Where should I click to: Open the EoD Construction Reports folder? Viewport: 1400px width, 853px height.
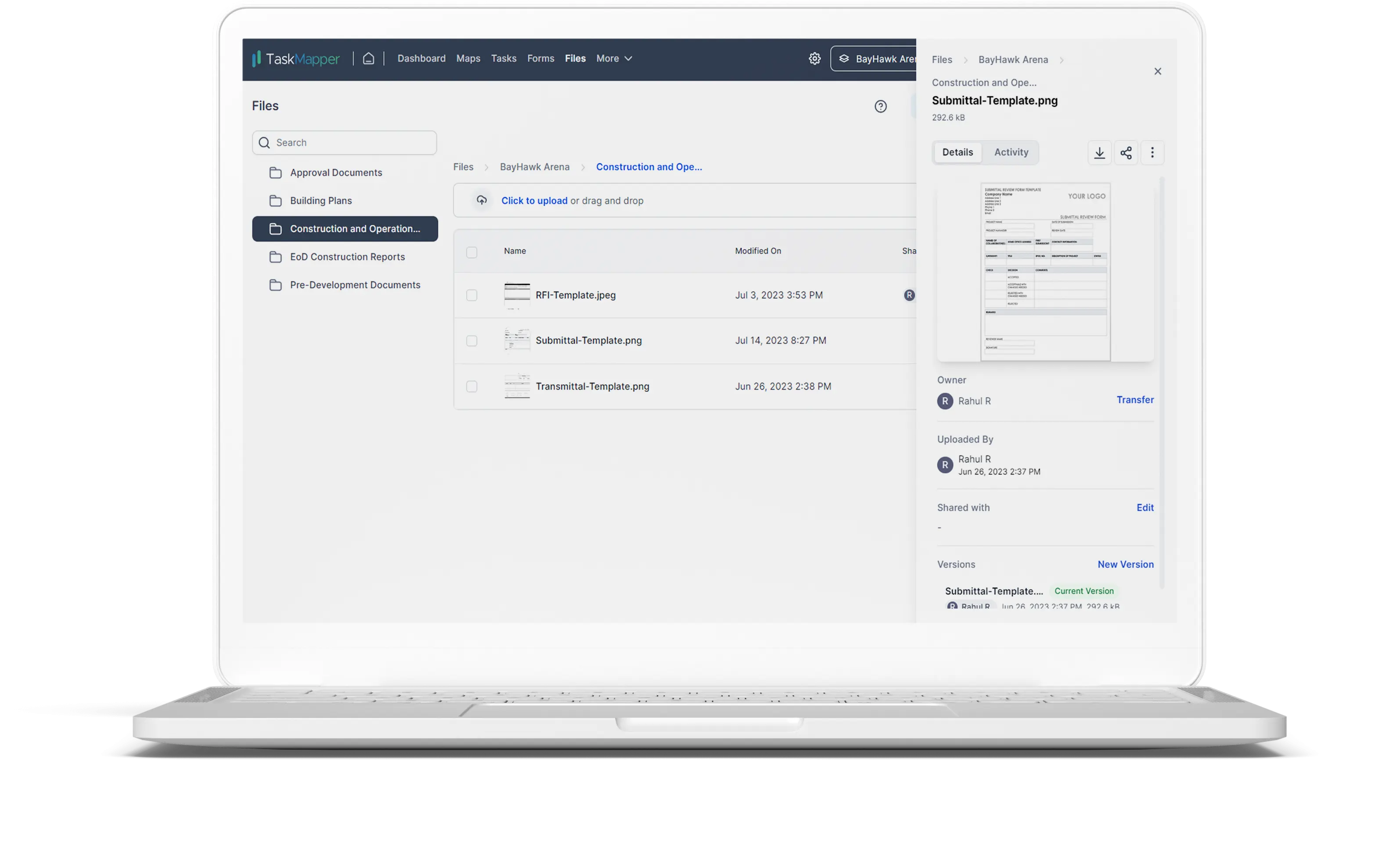(347, 257)
